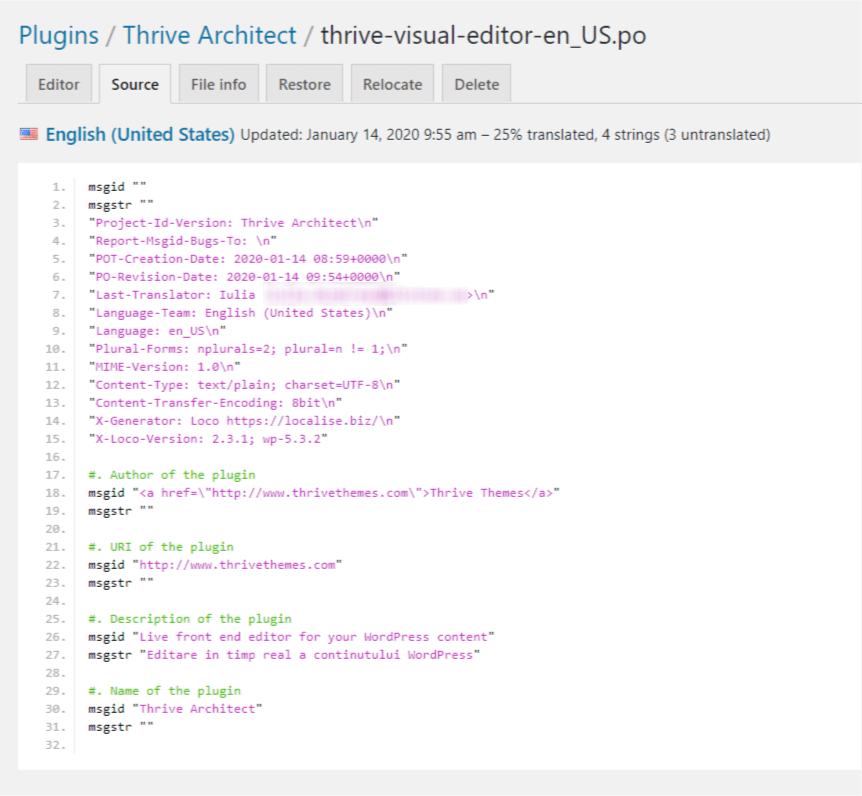
Task: Click the English (United States) language heading
Action: [x=140, y=135]
